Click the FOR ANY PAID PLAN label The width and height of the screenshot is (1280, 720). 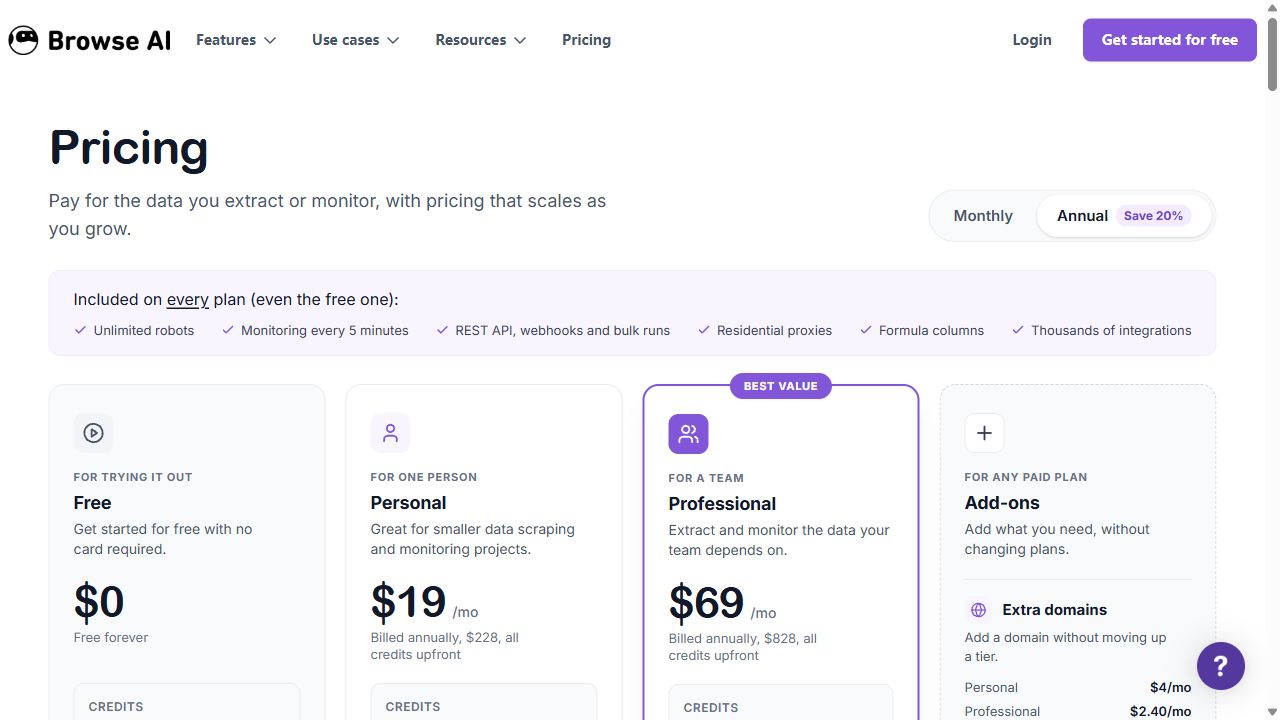tap(1026, 477)
